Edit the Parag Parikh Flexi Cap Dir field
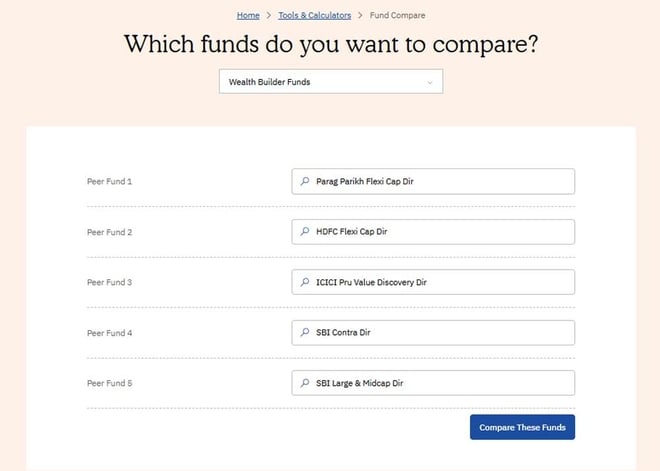 440,182
